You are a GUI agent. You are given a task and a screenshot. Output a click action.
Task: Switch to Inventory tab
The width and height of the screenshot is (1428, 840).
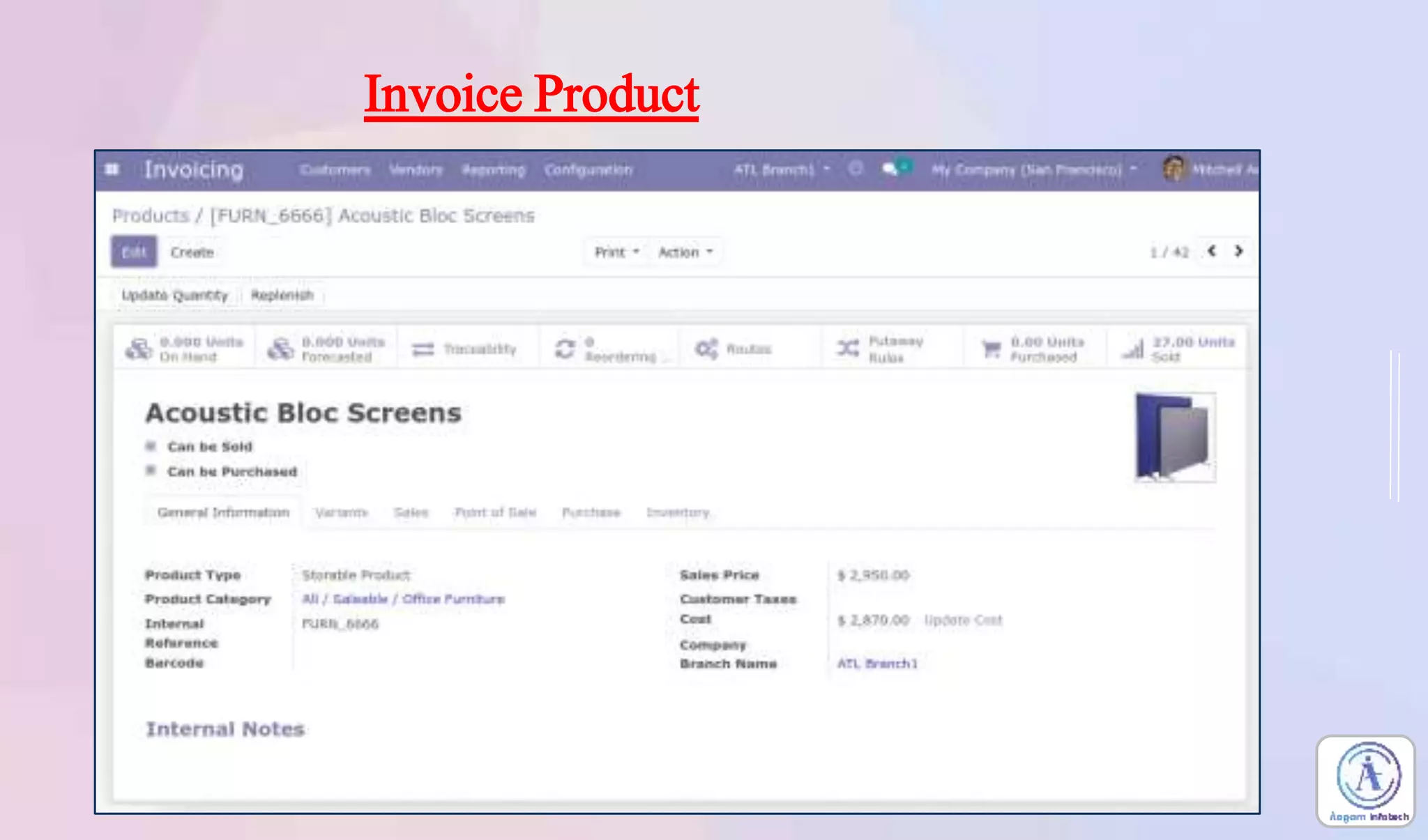[677, 512]
